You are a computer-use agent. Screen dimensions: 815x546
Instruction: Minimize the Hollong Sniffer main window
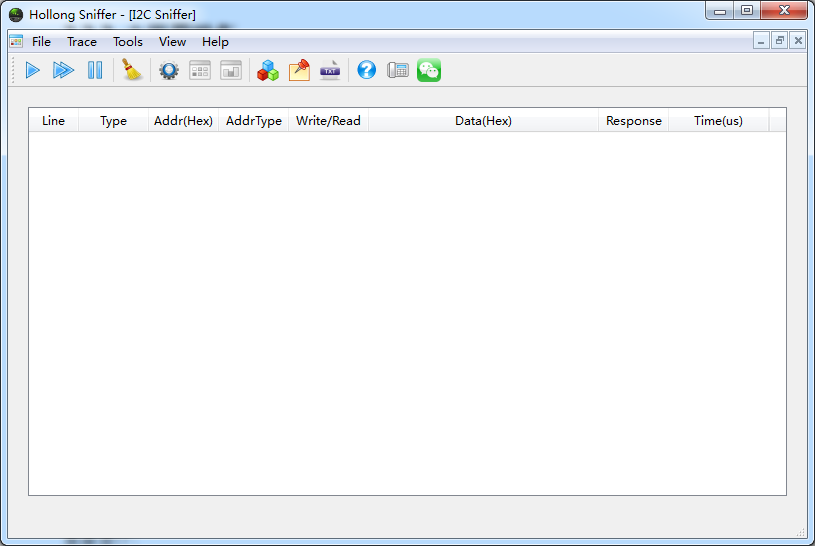coord(720,11)
